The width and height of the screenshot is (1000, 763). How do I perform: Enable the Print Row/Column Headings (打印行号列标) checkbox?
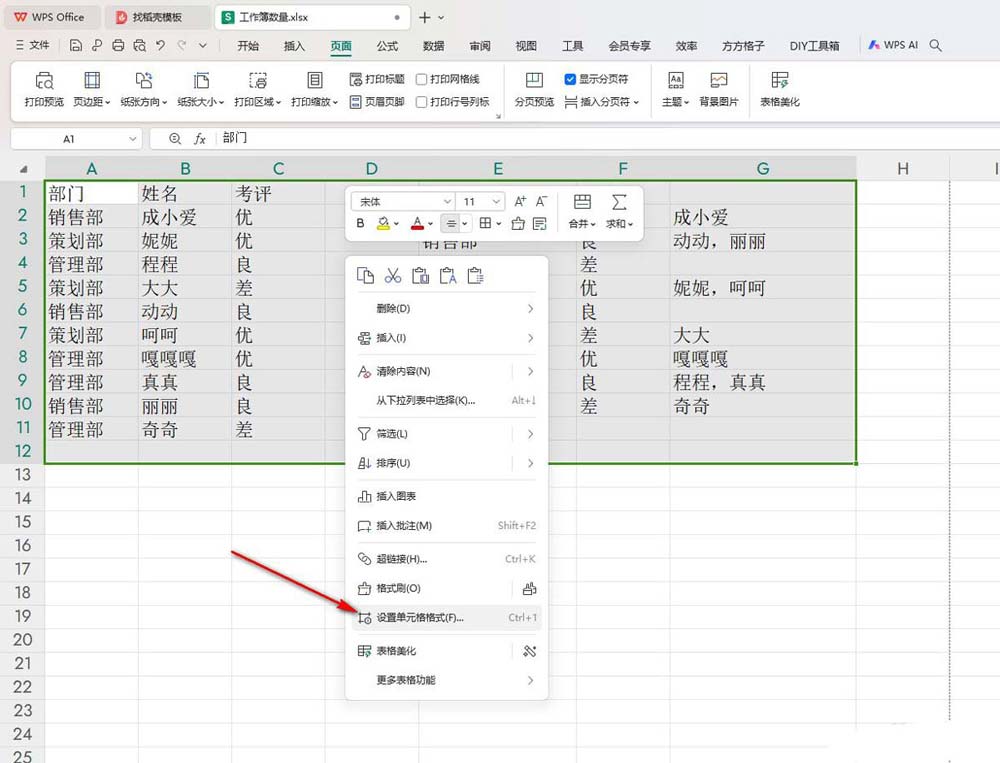point(422,101)
